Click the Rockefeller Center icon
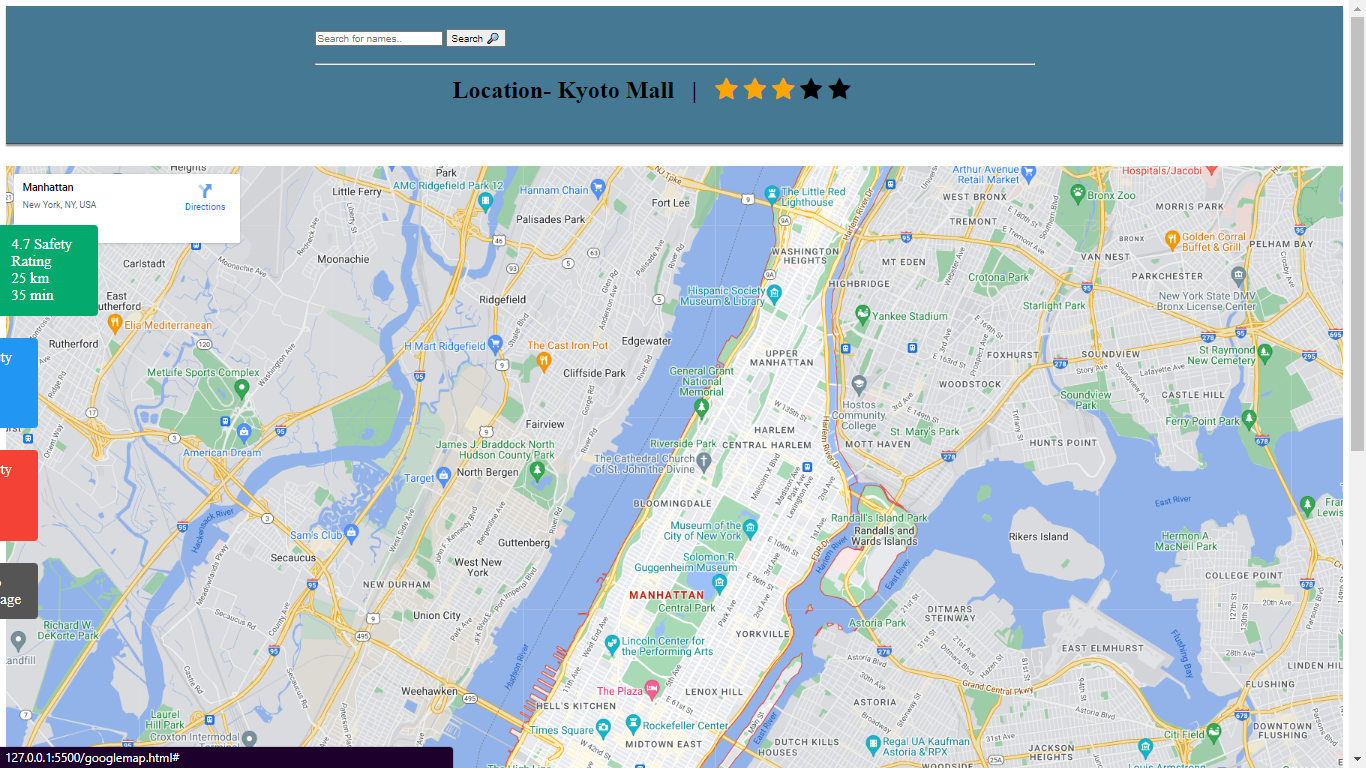Screen dimensions: 1366x768 pyautogui.click(x=632, y=722)
